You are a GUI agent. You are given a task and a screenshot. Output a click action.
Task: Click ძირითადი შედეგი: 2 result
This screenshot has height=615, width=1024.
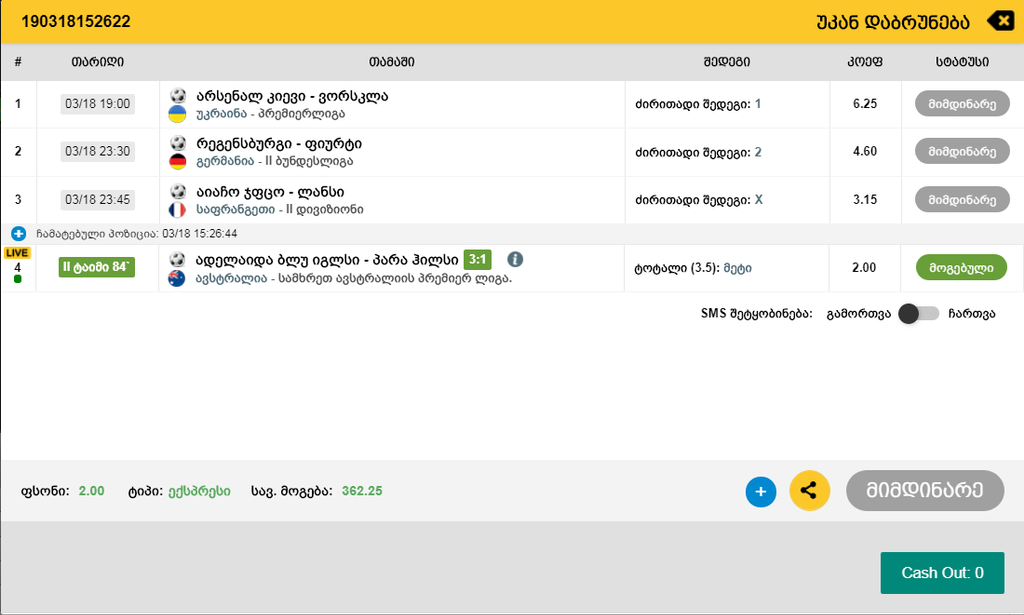(698, 152)
